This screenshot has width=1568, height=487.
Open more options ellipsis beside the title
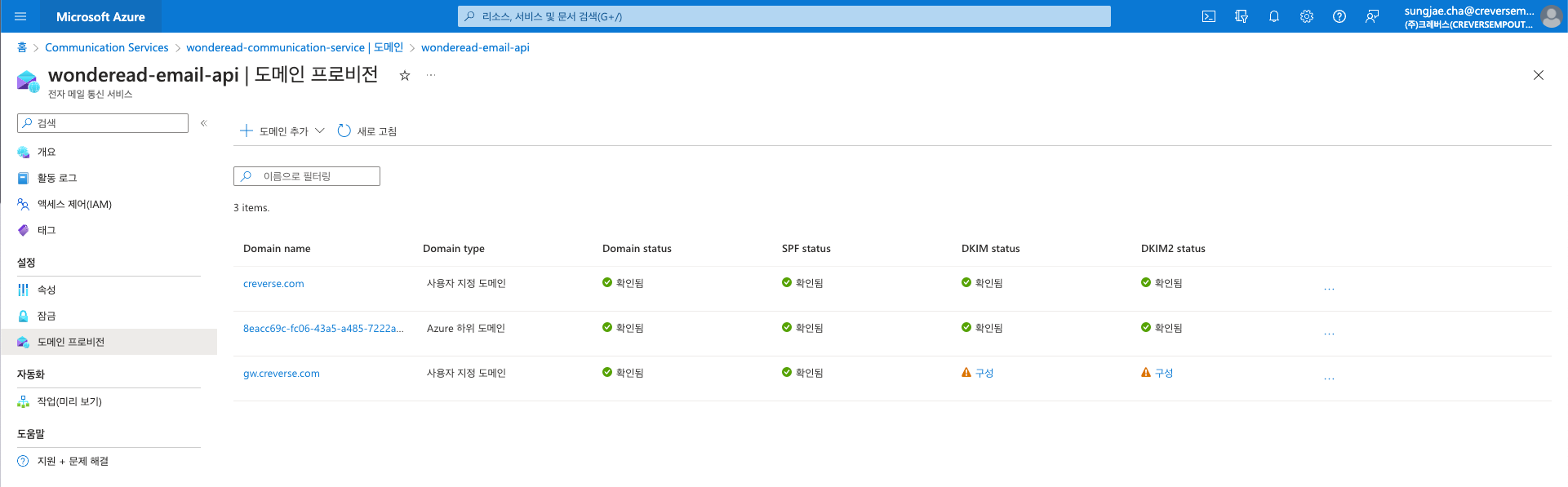click(x=431, y=75)
